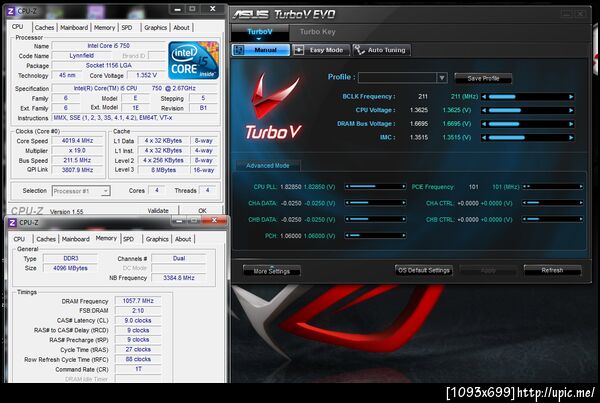Open Memory tab in top CPU-Z window

(x=104, y=28)
